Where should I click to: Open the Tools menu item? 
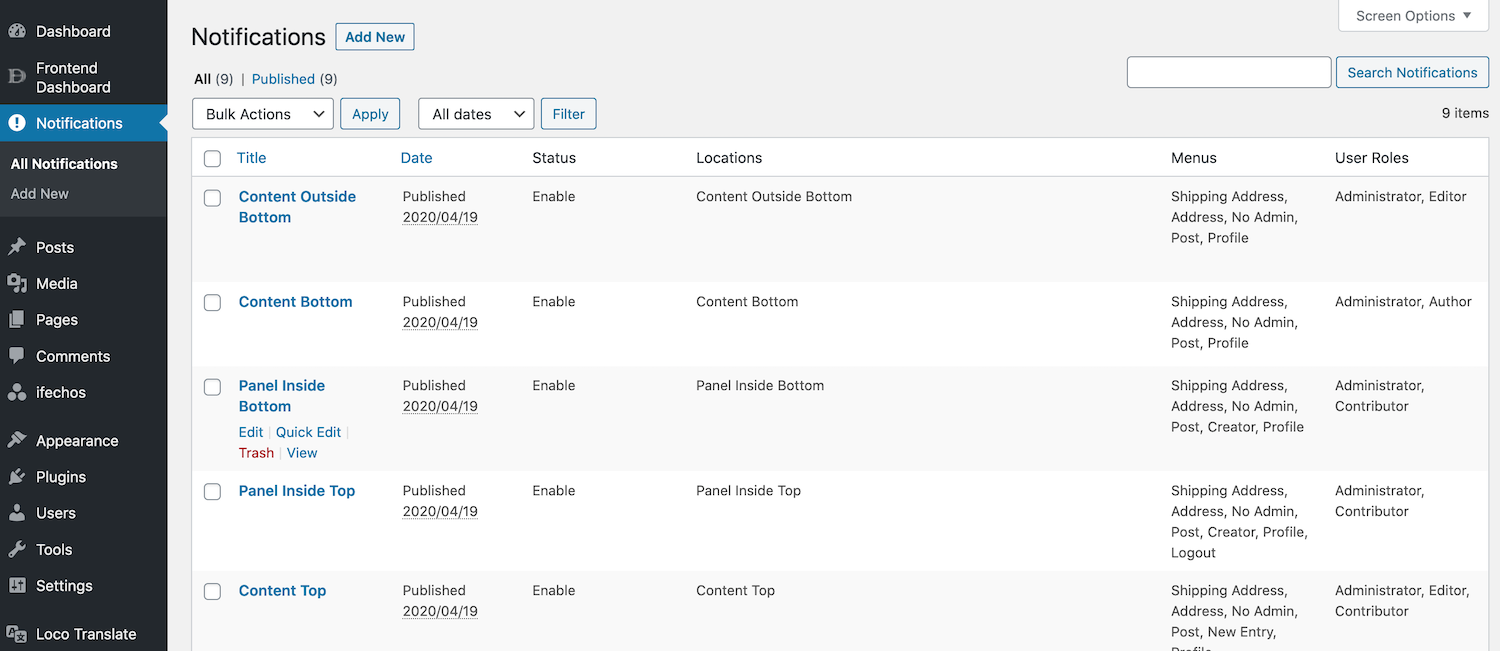tap(84, 549)
